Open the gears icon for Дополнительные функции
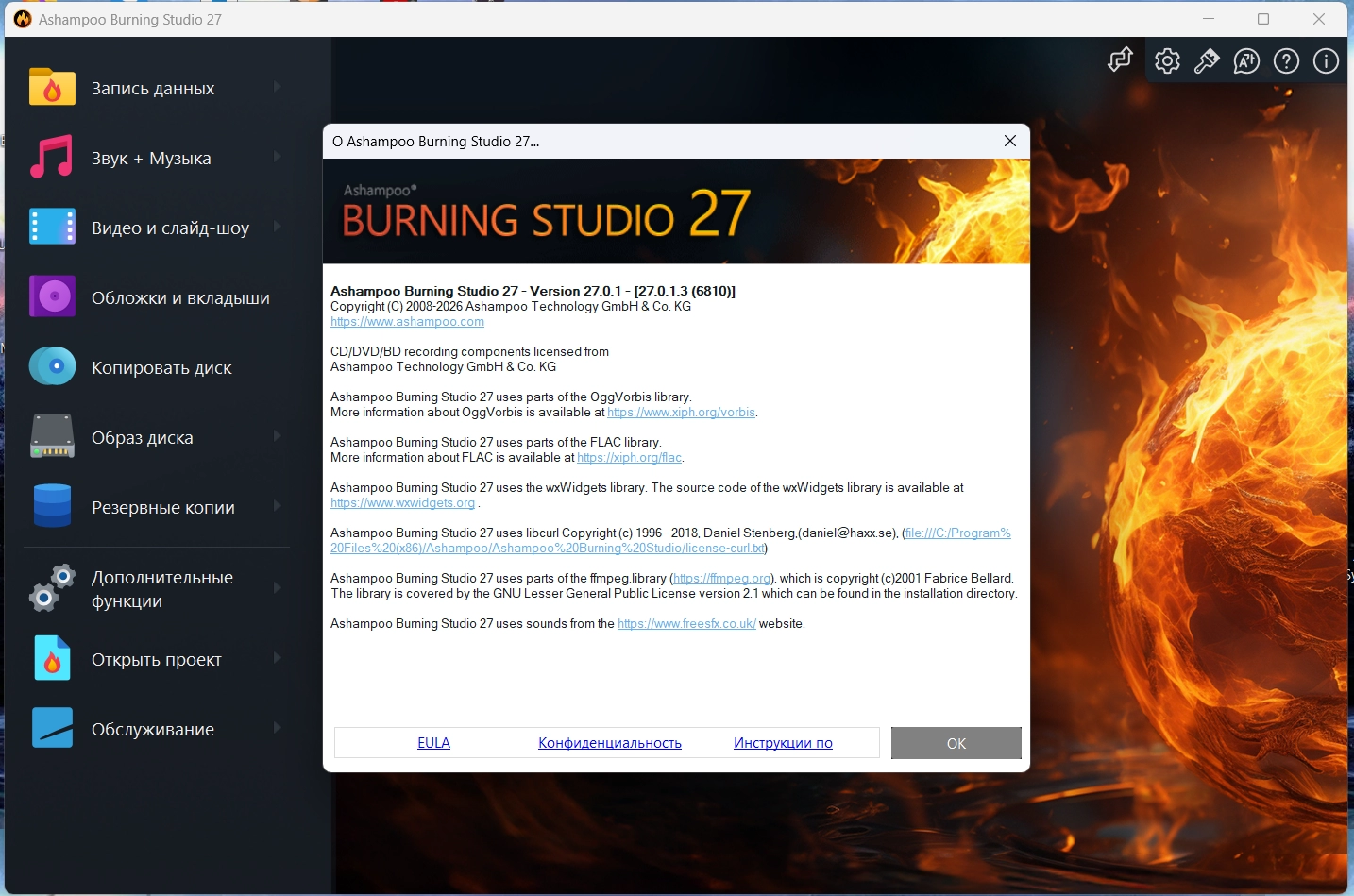The image size is (1354, 896). (x=52, y=588)
